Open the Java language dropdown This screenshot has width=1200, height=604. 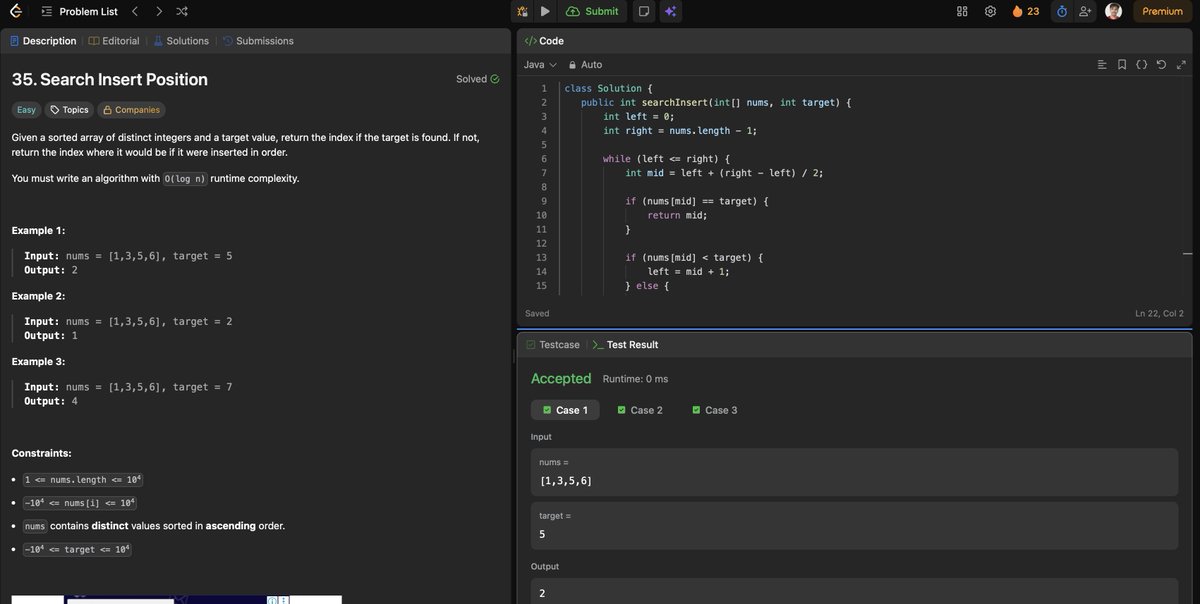tap(540, 64)
